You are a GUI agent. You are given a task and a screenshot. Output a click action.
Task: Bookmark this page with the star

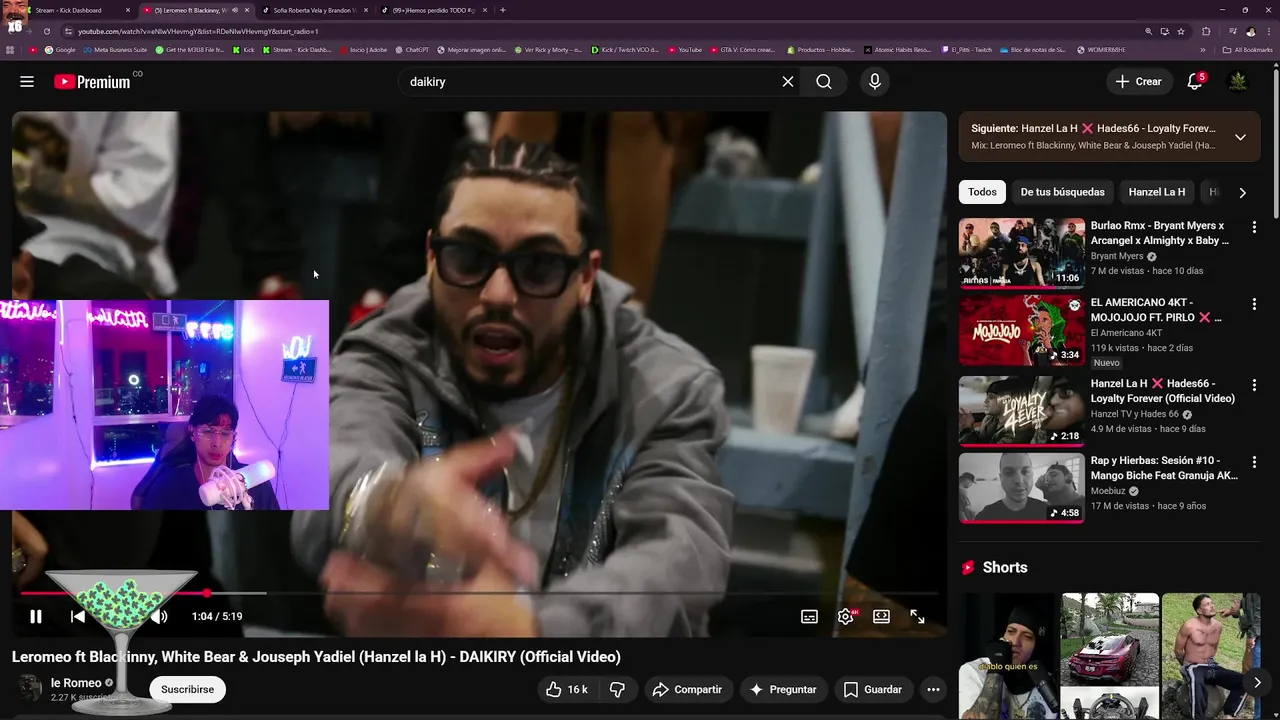pos(1180,31)
